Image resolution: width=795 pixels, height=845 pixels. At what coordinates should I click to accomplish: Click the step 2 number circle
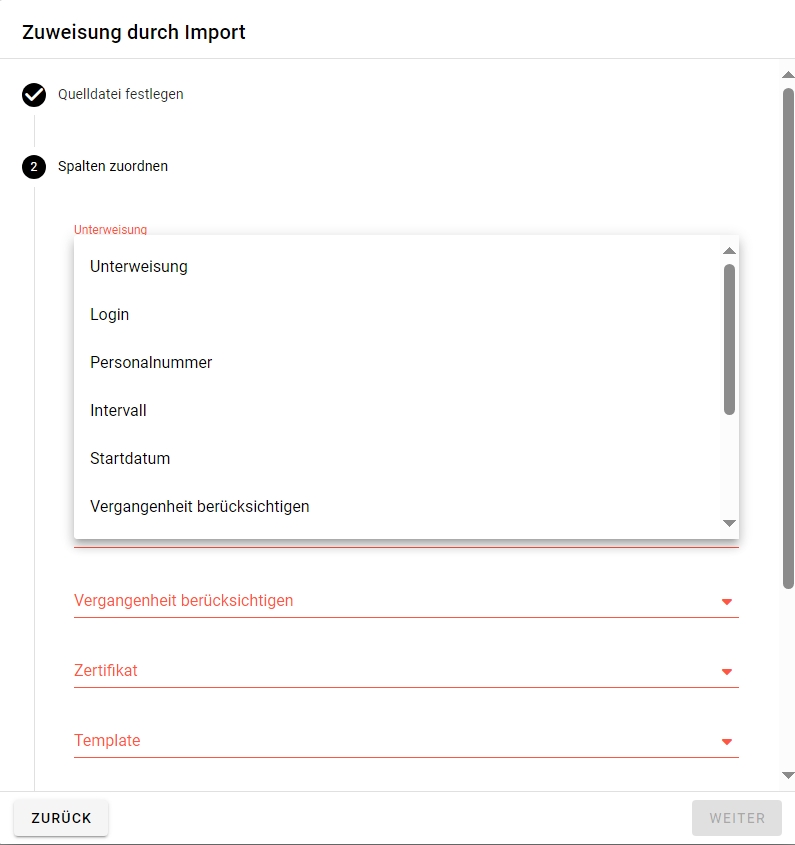[x=34, y=167]
